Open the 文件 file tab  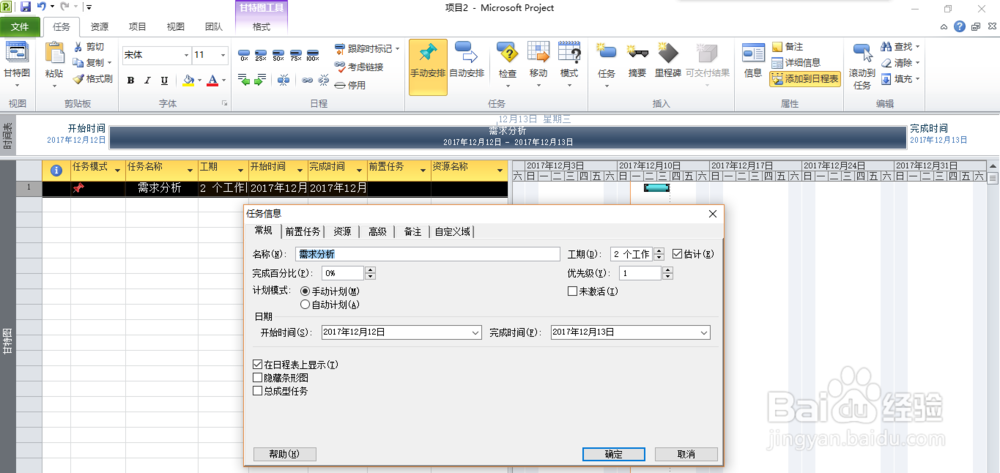click(x=20, y=27)
